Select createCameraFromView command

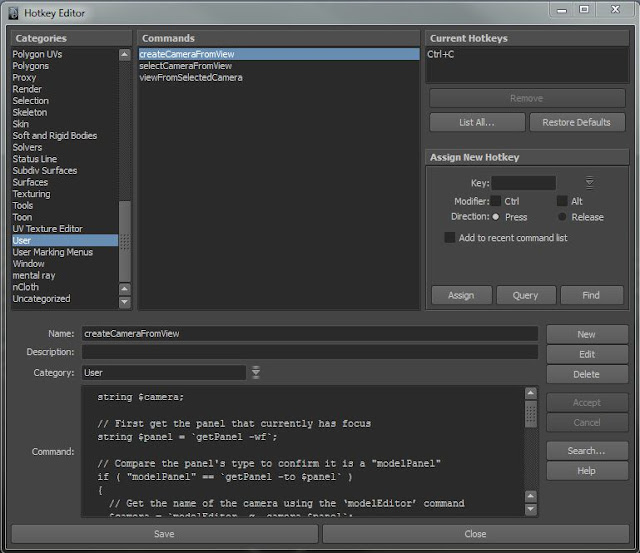pyautogui.click(x=279, y=54)
